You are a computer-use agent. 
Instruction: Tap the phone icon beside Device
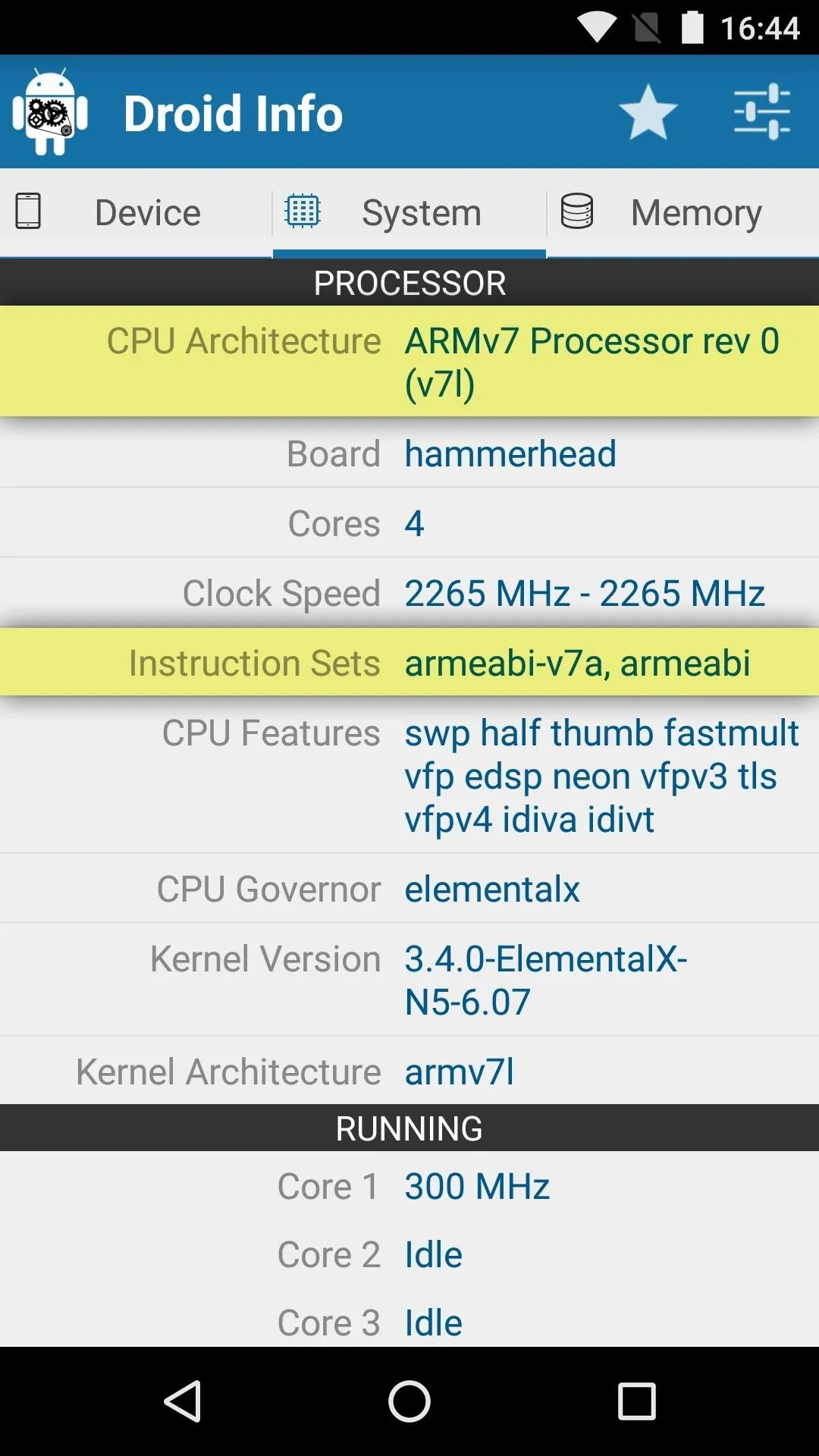click(x=28, y=212)
